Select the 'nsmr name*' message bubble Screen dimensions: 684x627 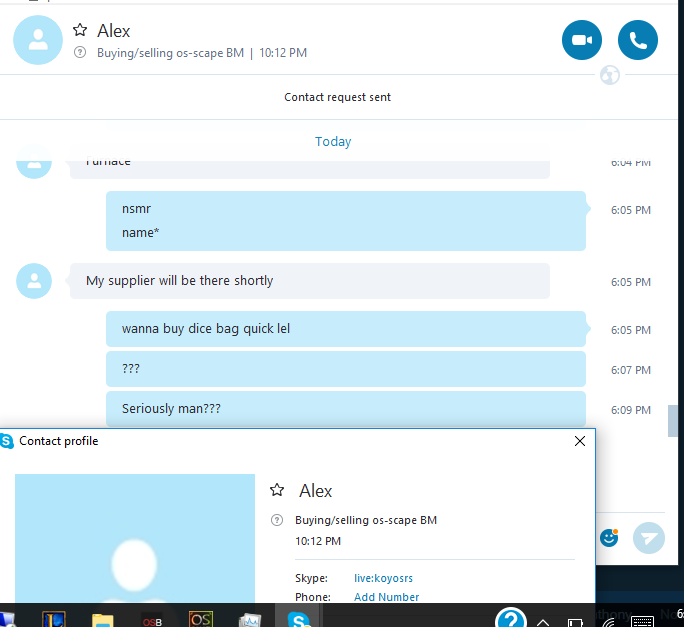346,221
